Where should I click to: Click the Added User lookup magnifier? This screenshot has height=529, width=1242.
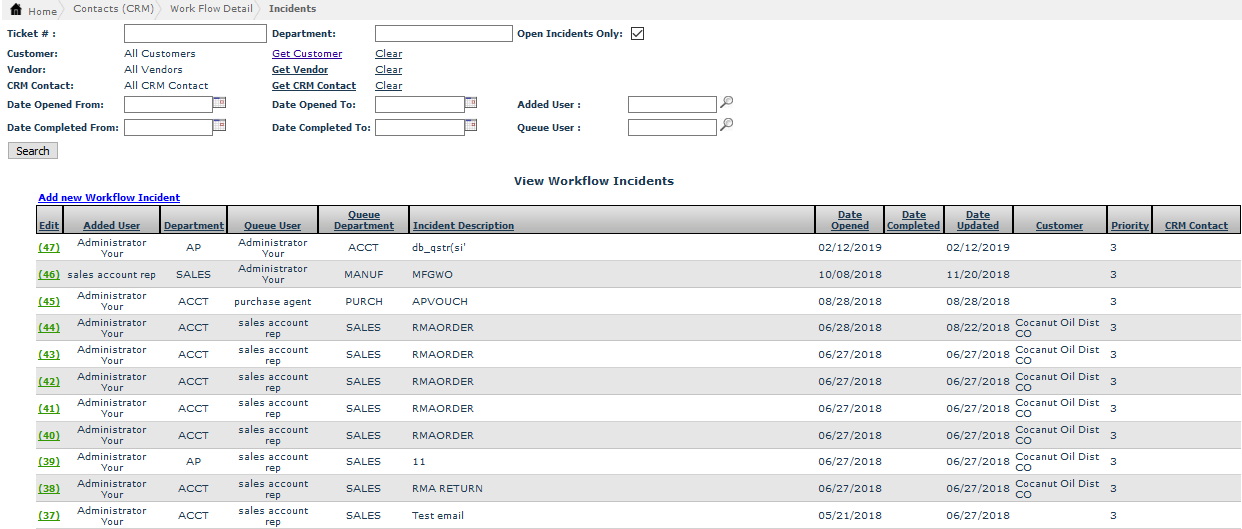[x=727, y=102]
